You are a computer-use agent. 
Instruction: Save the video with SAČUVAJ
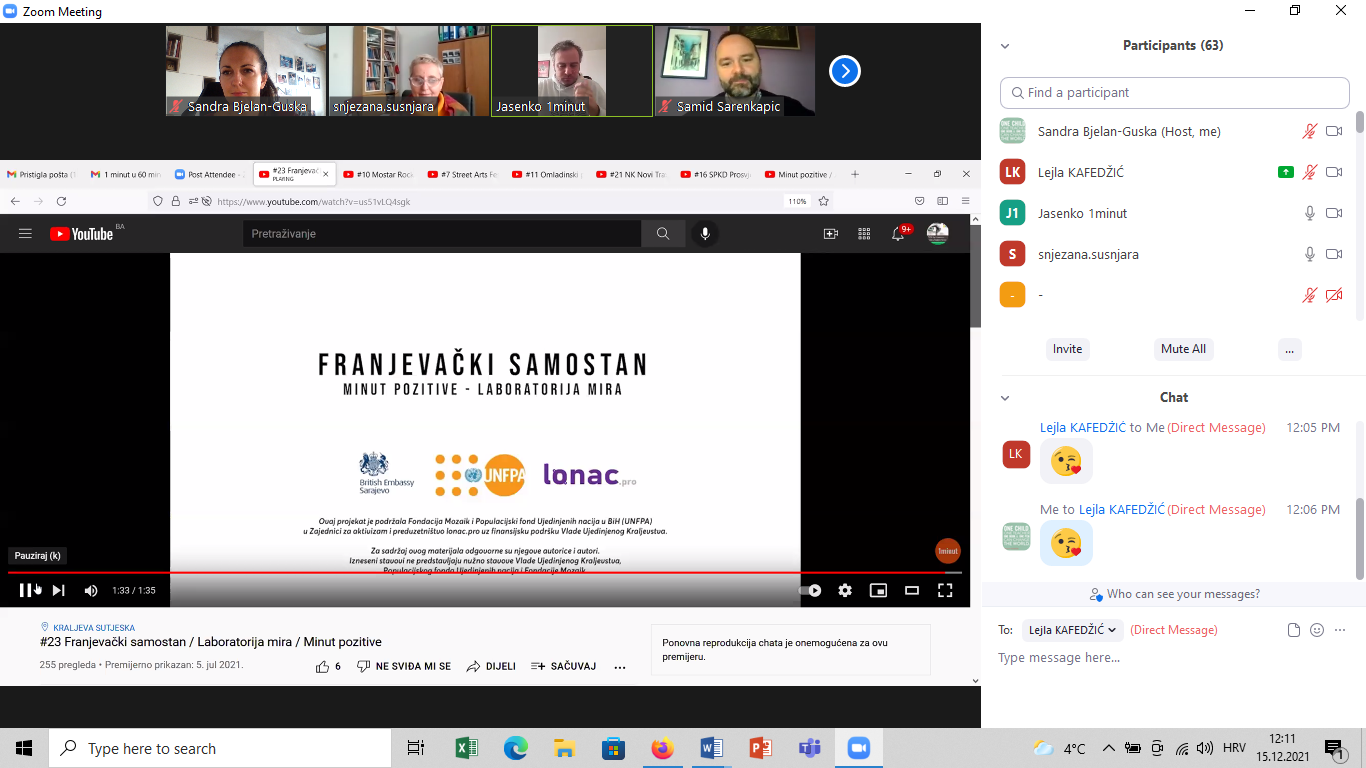click(x=564, y=666)
